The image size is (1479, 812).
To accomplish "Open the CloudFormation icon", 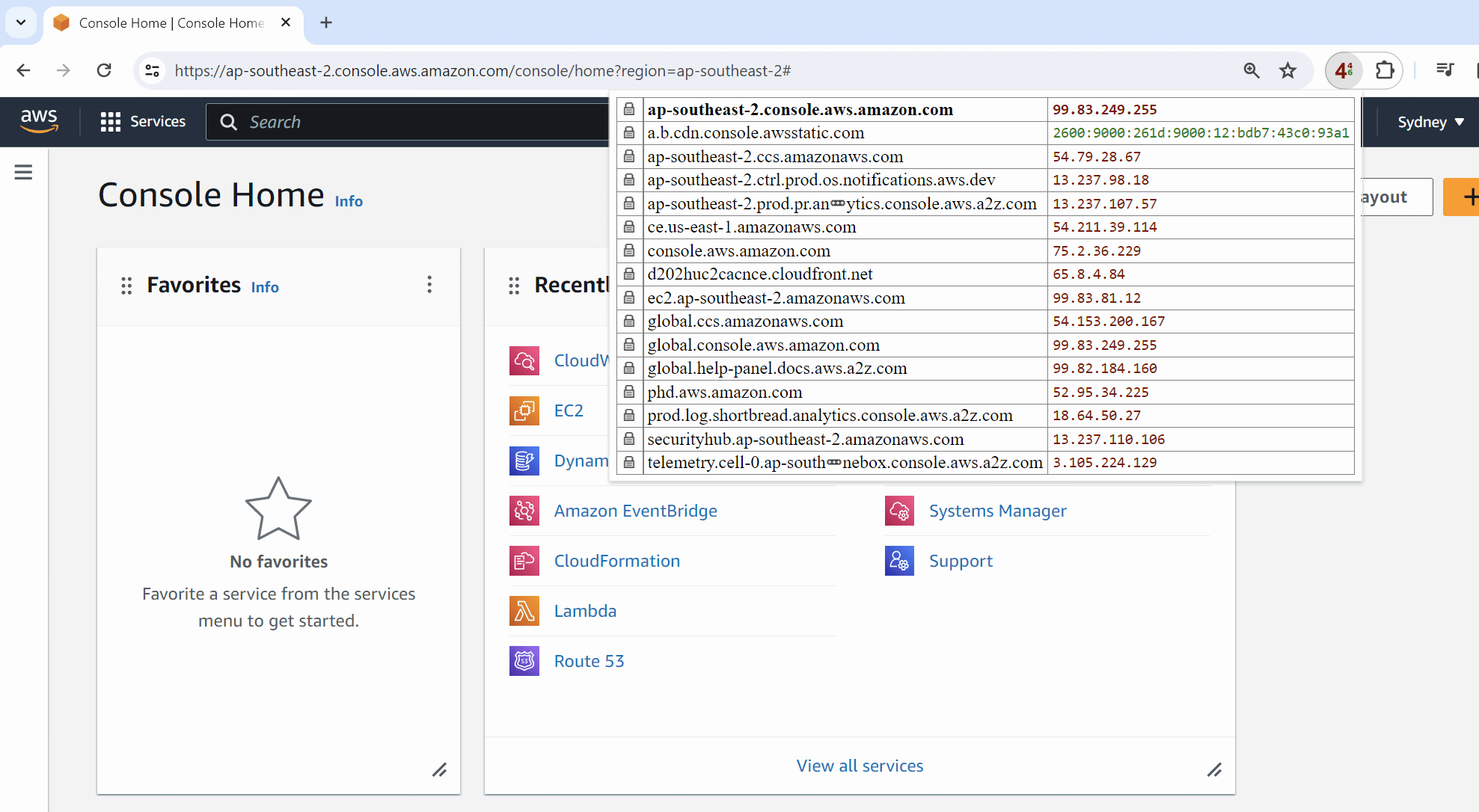I will pos(524,561).
